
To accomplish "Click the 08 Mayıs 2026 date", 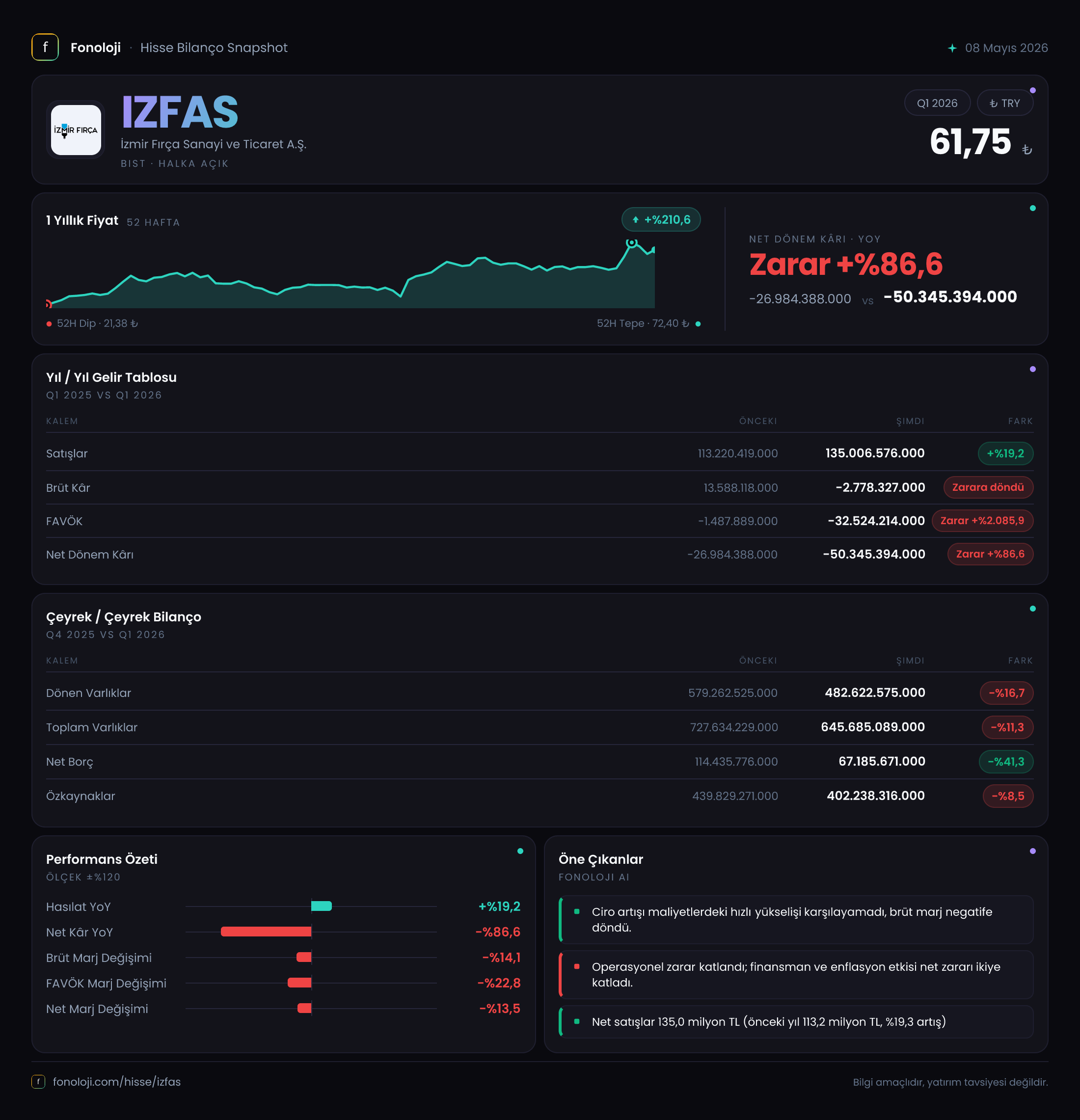I will 1006,48.
